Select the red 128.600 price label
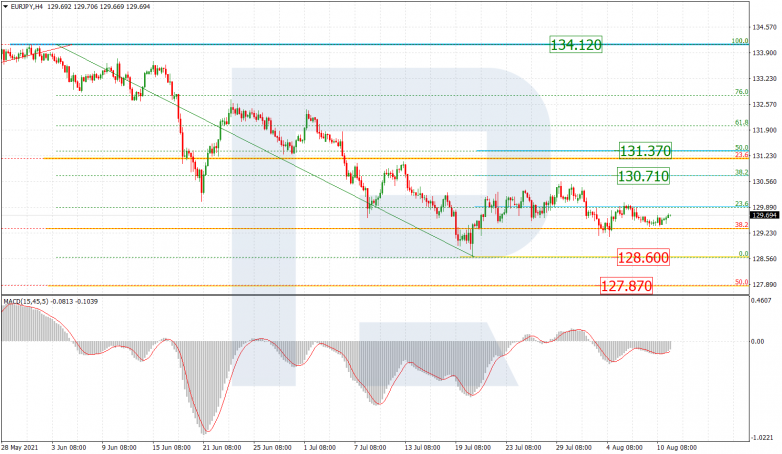This screenshot has height=454, width=782. [643, 257]
